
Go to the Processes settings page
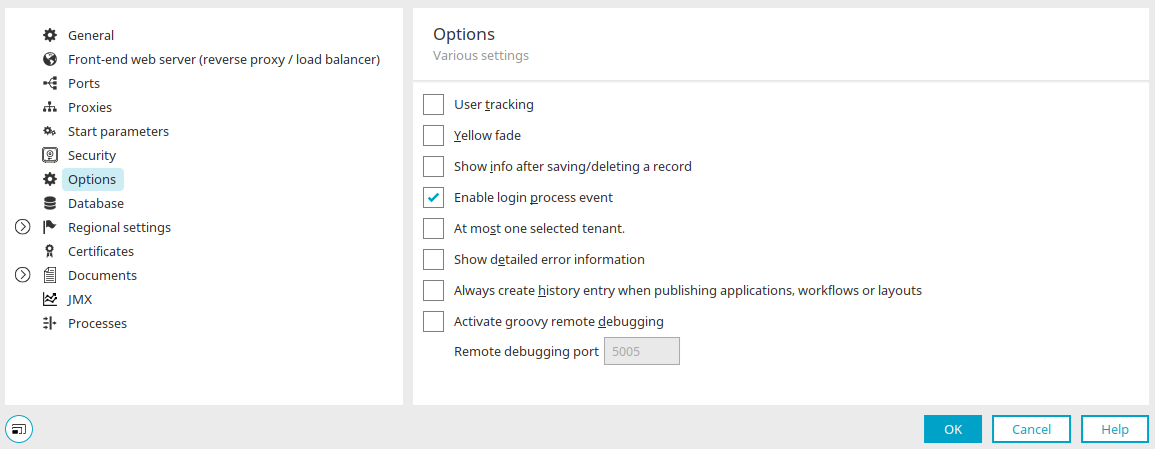point(97,324)
